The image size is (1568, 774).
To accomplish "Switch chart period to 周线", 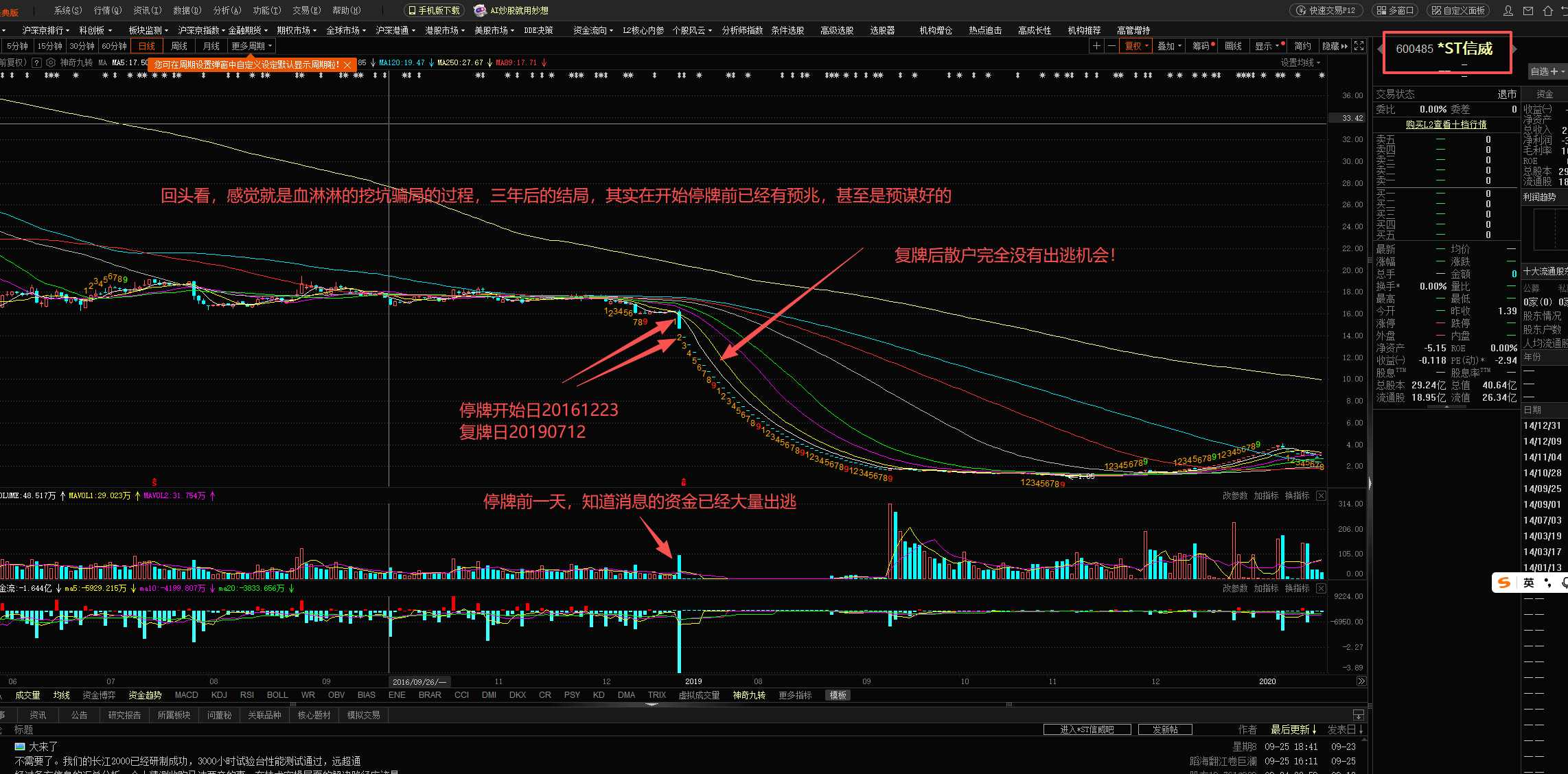I will click(179, 46).
